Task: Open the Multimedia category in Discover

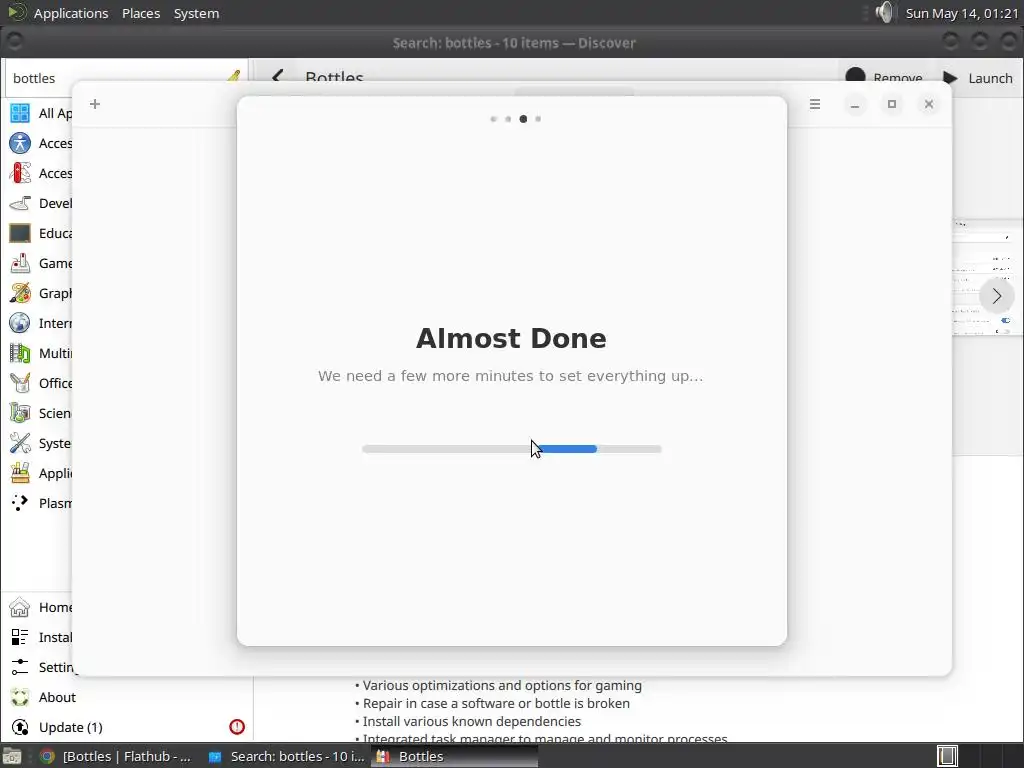Action: (x=40, y=353)
